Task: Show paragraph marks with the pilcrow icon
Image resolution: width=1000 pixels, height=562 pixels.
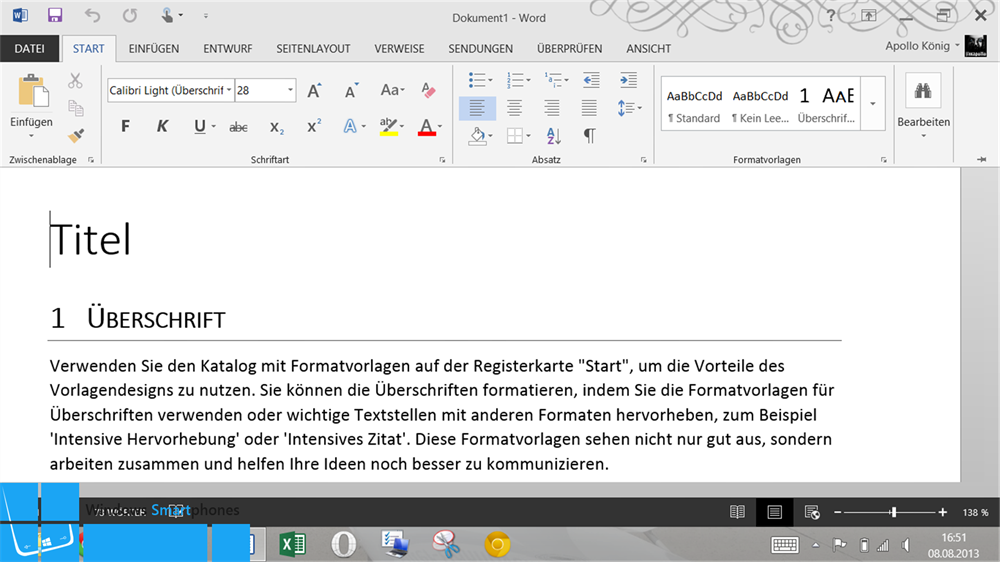Action: [589, 135]
